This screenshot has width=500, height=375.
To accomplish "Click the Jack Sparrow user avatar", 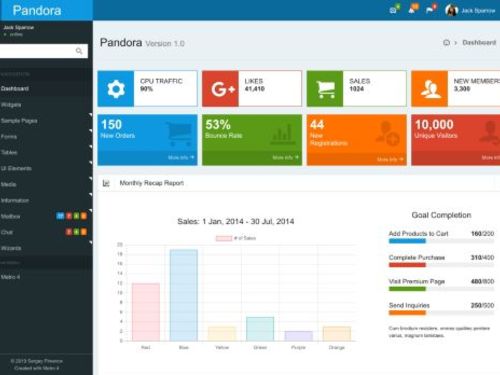I will 452,10.
